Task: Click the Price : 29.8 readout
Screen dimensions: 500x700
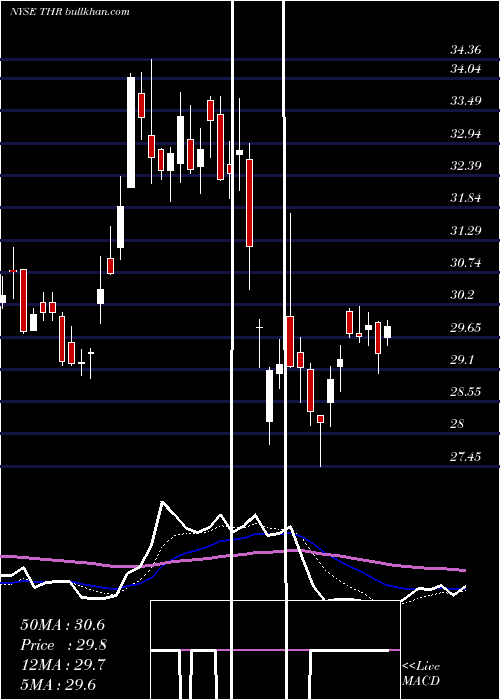Action: tap(64, 645)
